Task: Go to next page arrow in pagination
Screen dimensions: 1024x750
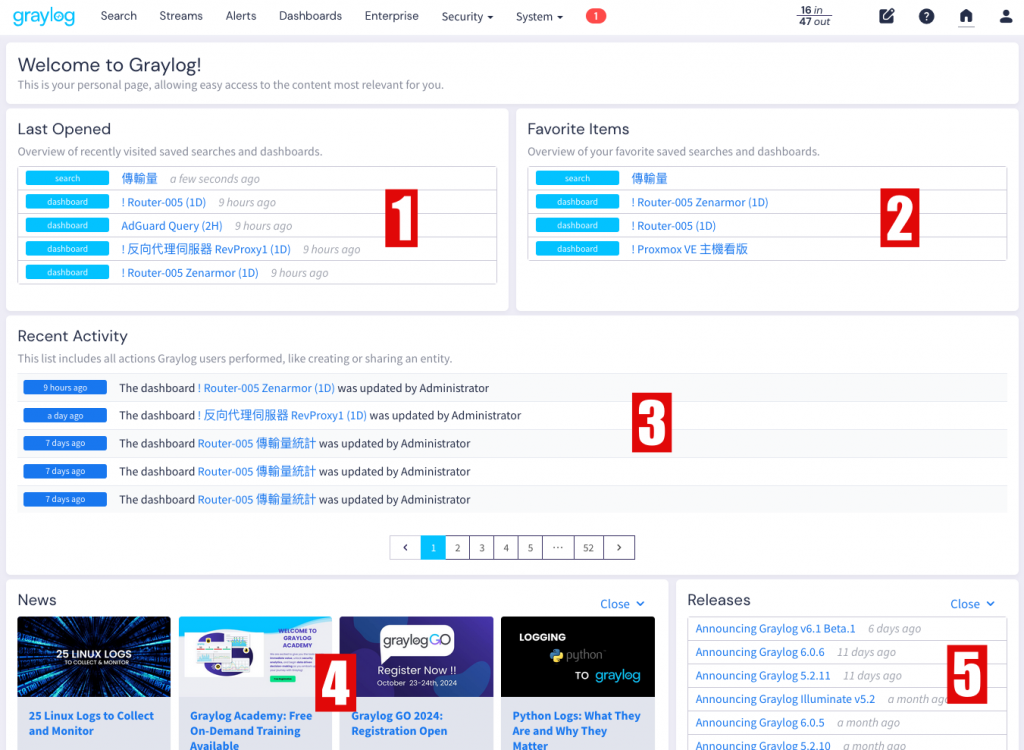Action: click(x=618, y=547)
